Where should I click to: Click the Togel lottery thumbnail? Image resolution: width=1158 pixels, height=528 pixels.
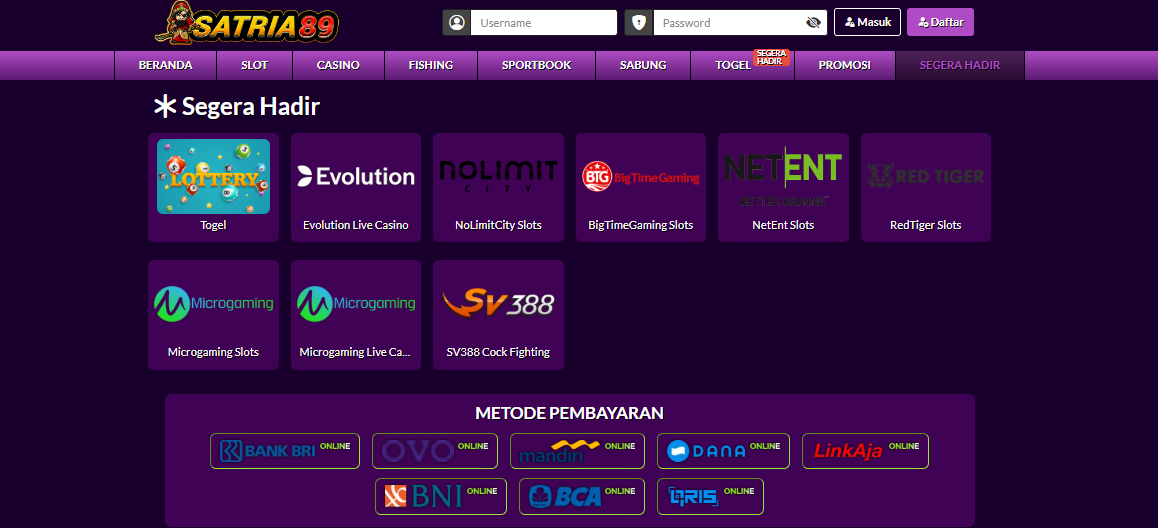[213, 176]
